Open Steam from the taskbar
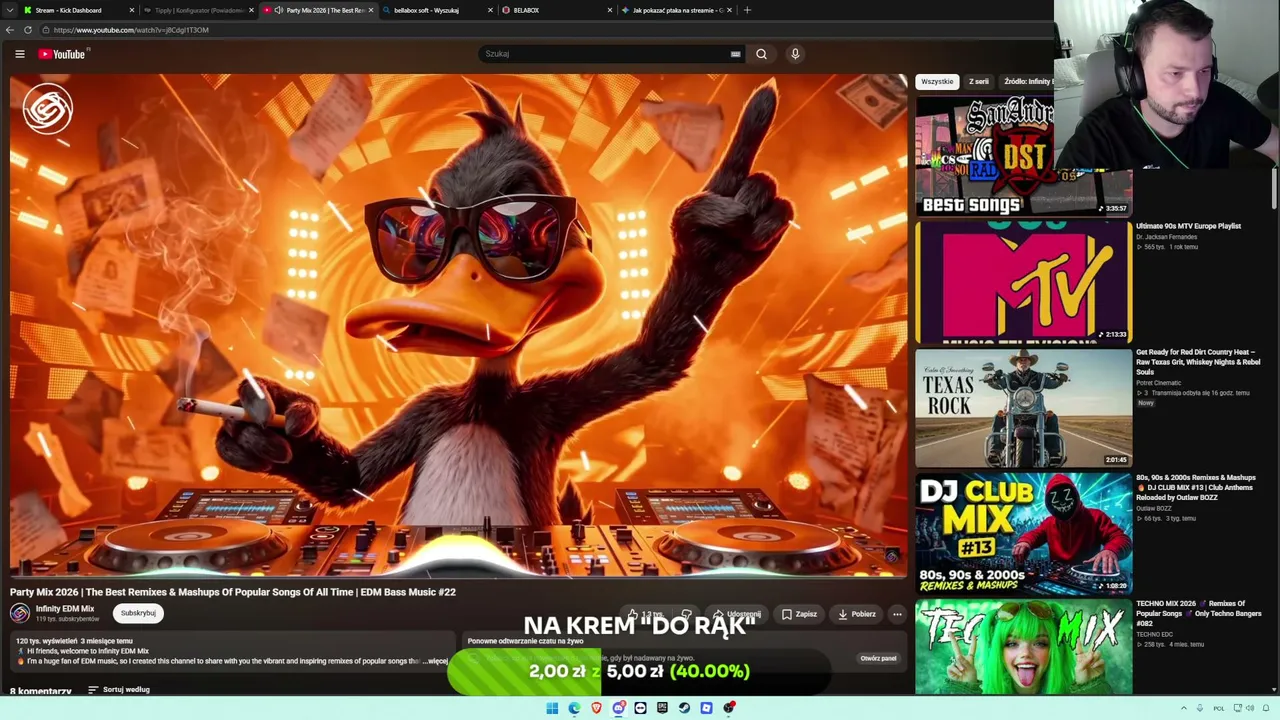The height and width of the screenshot is (720, 1280). point(684,708)
